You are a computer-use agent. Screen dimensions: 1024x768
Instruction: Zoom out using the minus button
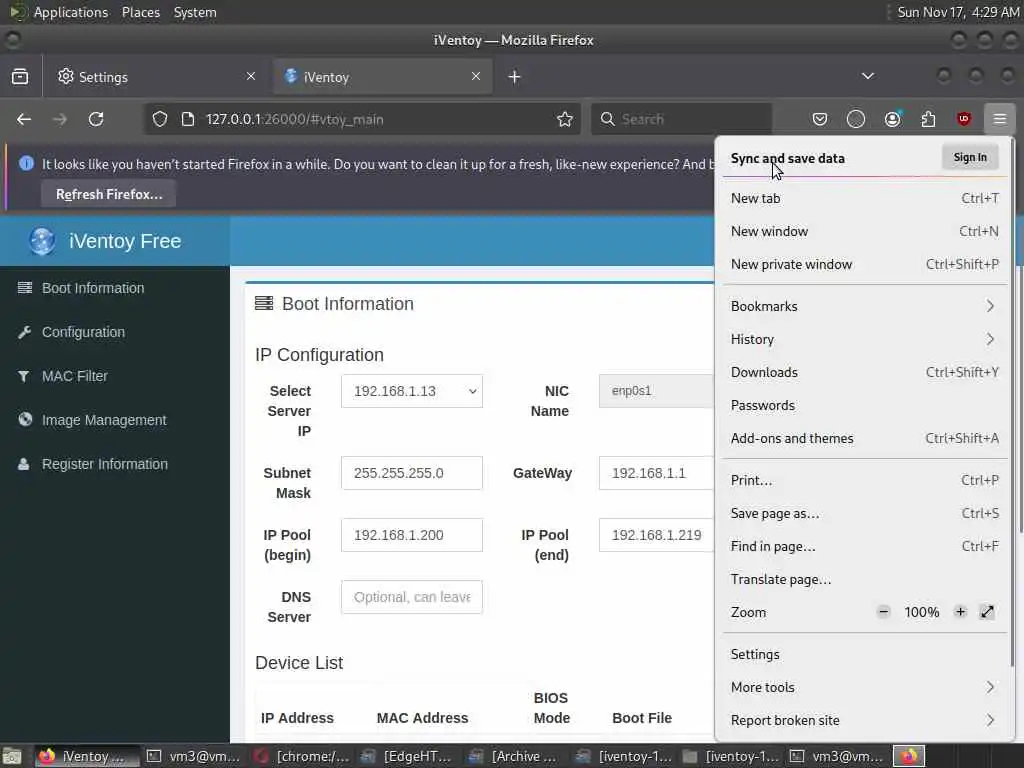tap(884, 612)
